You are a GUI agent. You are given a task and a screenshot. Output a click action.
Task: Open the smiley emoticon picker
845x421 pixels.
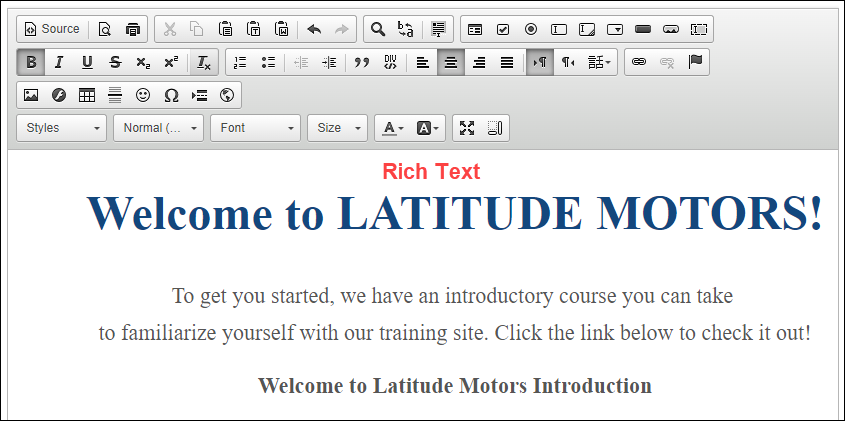[143, 96]
